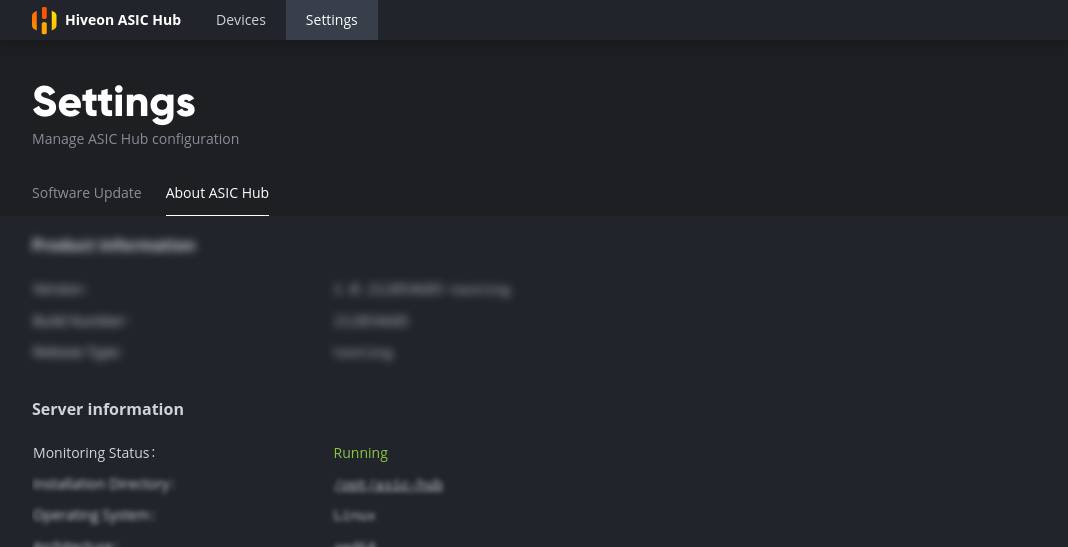Viewport: 1068px width, 547px height.
Task: Click the Hiveon ASIC Hub brand name
Action: 123,20
